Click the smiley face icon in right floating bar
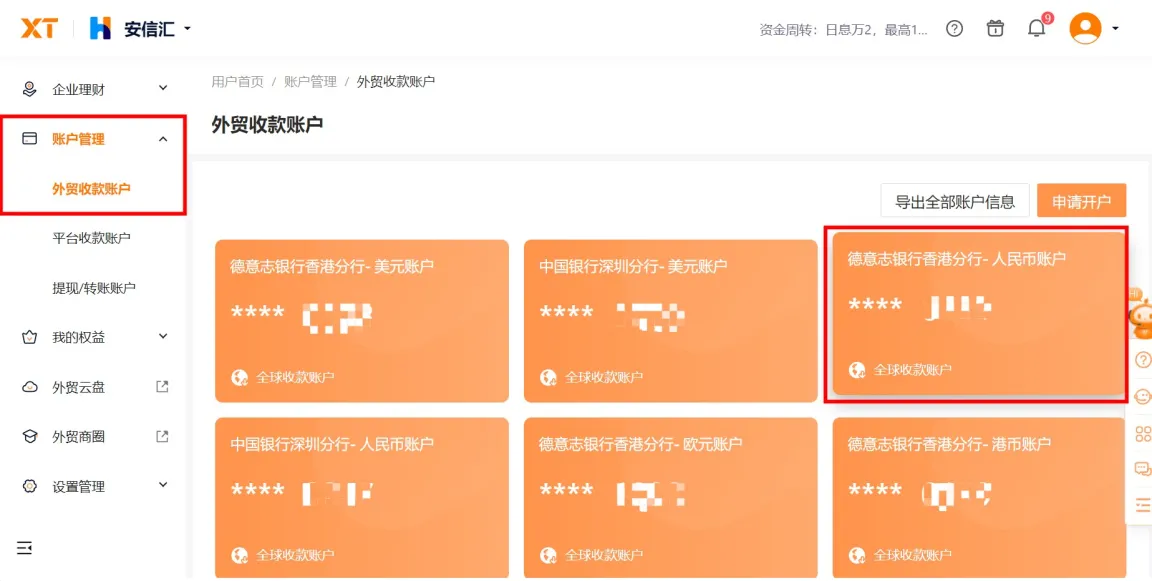This screenshot has height=581, width=1152. (x=1143, y=396)
